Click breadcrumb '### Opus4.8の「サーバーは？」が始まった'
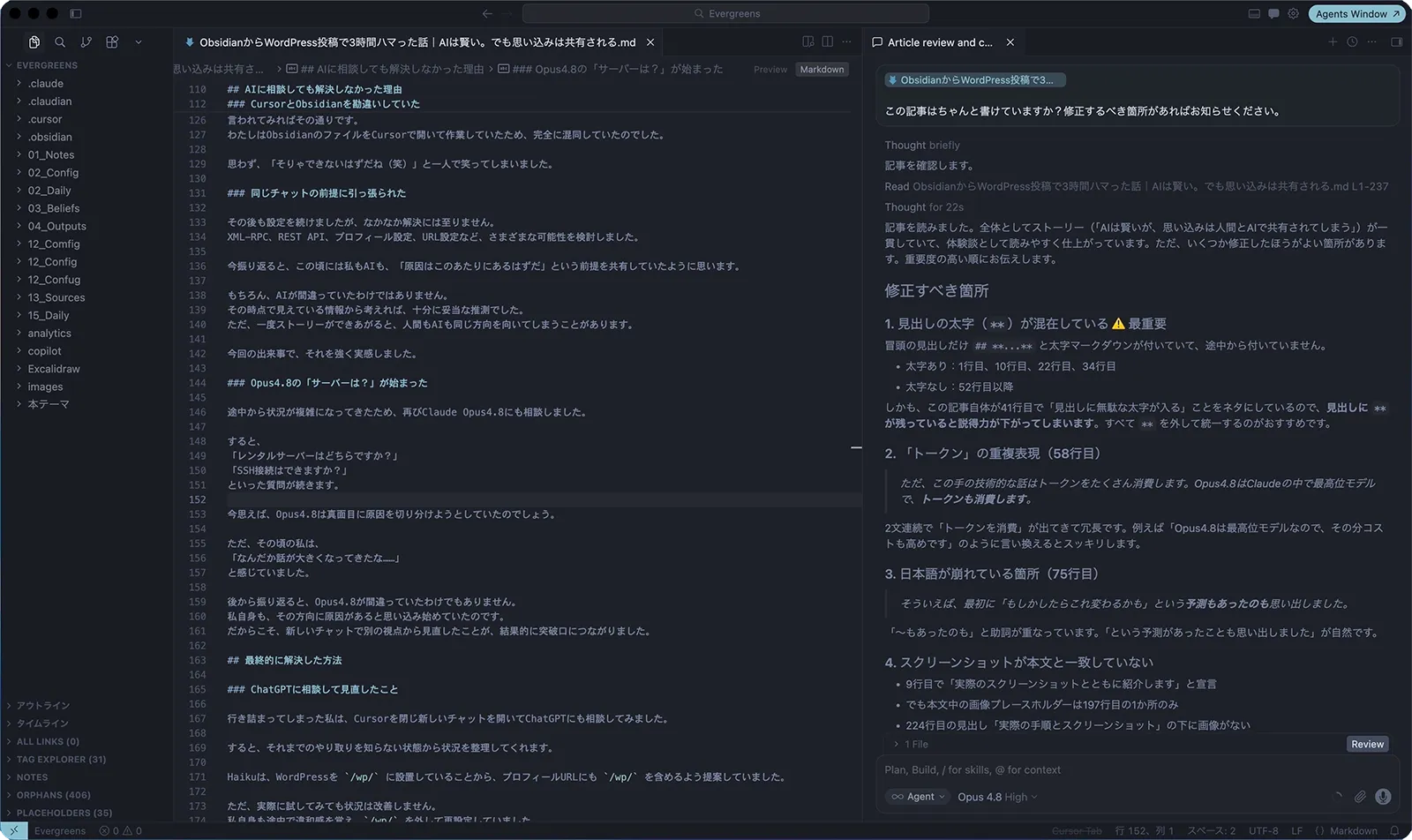This screenshot has width=1412, height=840. (x=610, y=69)
